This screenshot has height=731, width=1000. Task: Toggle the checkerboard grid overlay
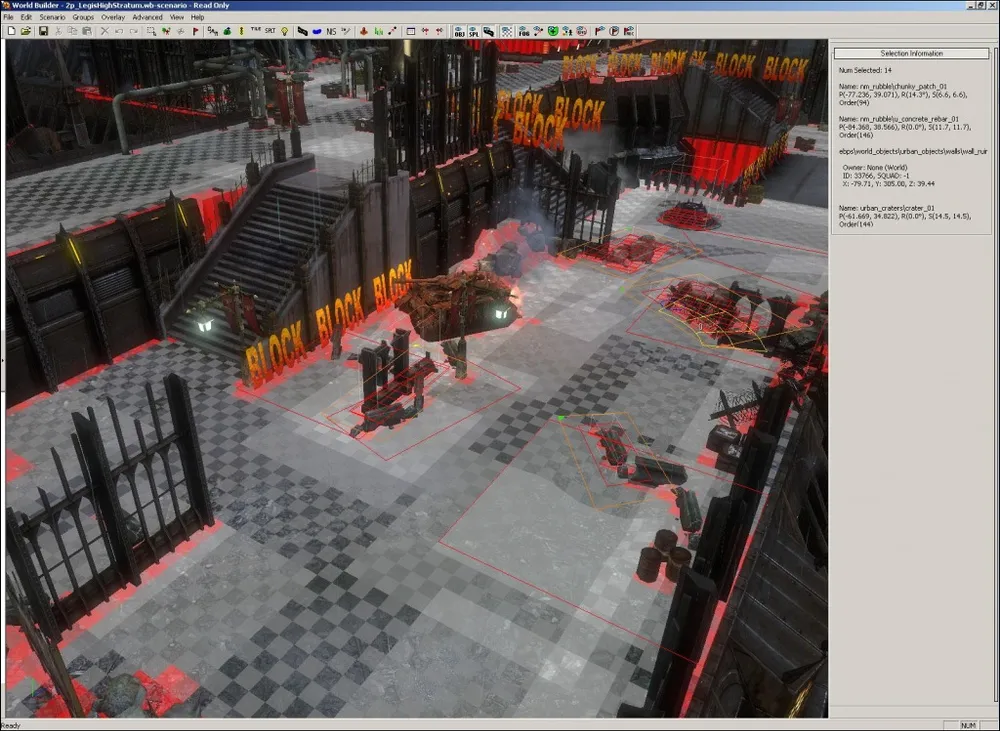506,31
